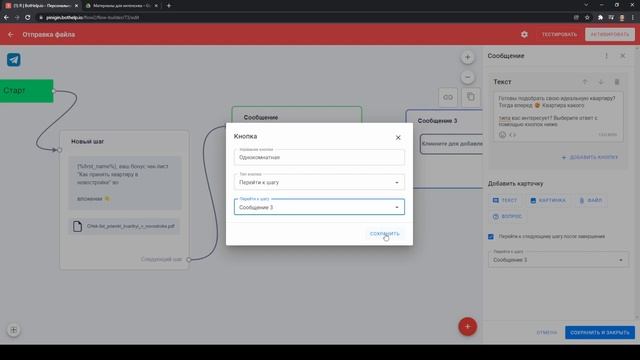Add a КАРТИНКА card
This screenshot has width=640, height=360.
tap(547, 200)
